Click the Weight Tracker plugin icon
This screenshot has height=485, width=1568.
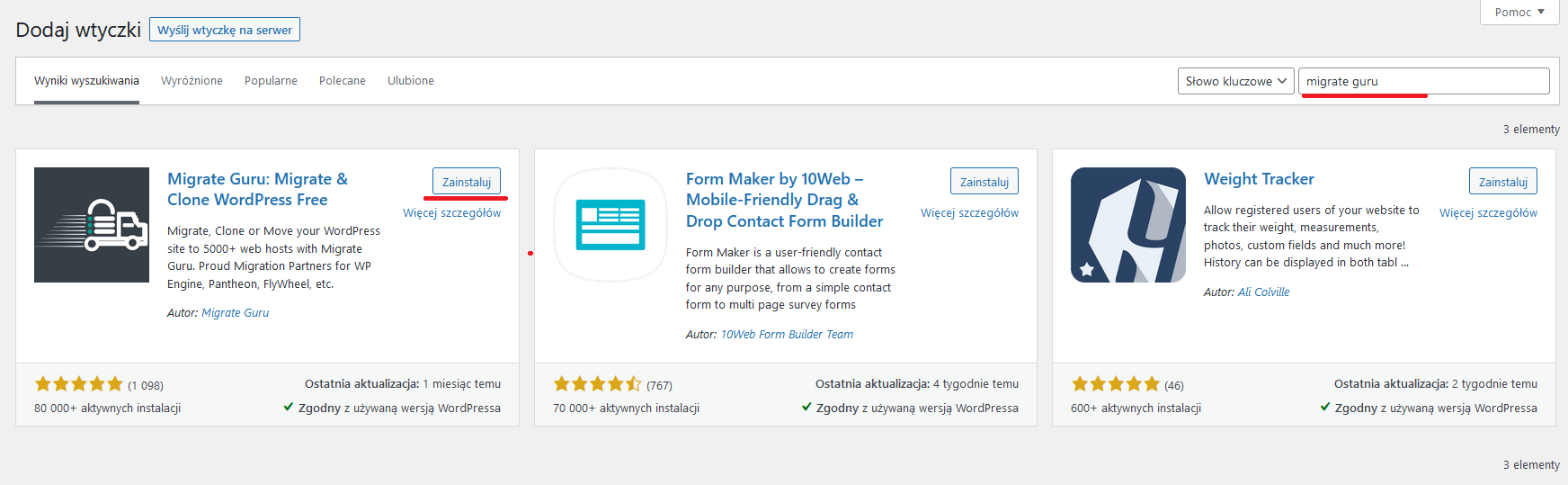click(x=1128, y=225)
